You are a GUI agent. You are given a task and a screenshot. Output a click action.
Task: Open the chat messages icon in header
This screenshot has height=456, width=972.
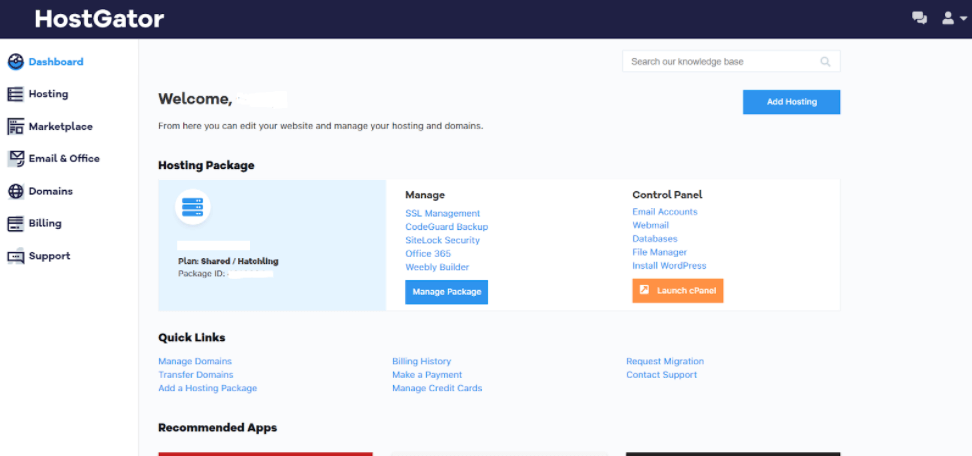tap(919, 18)
